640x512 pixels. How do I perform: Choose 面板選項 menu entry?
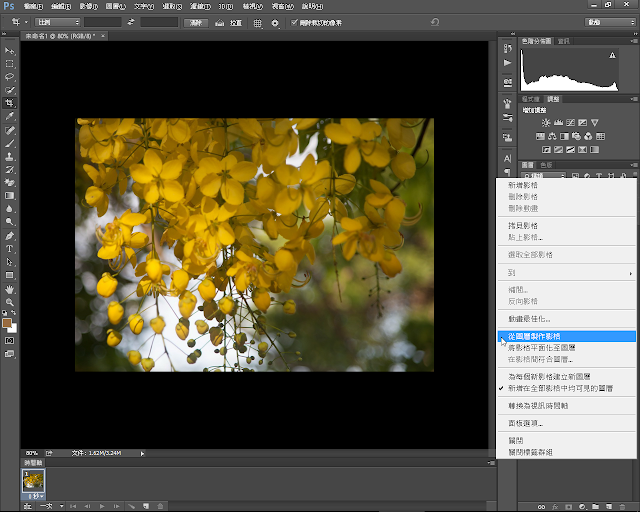point(567,423)
